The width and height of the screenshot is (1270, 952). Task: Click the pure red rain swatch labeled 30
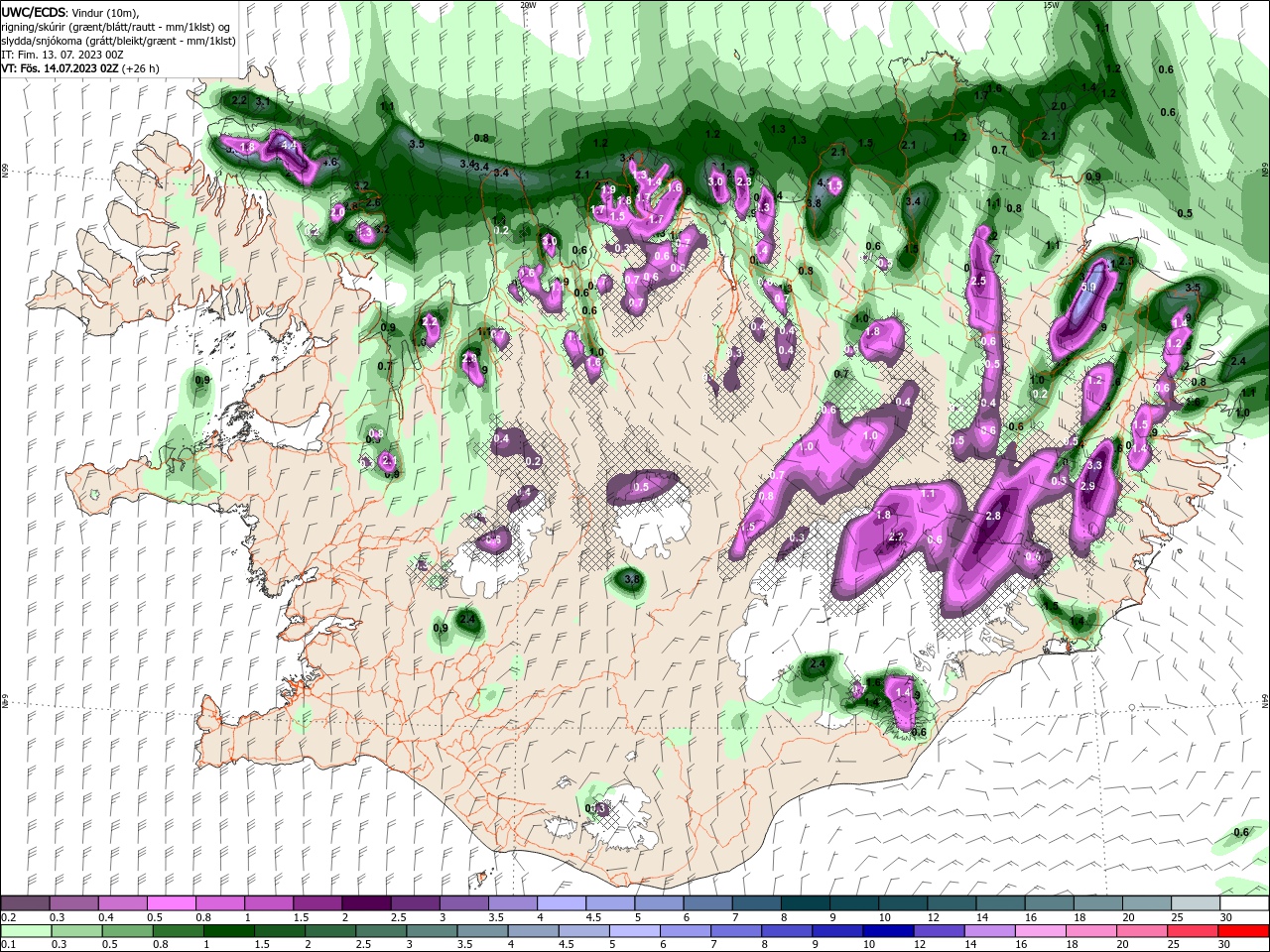click(x=1244, y=931)
